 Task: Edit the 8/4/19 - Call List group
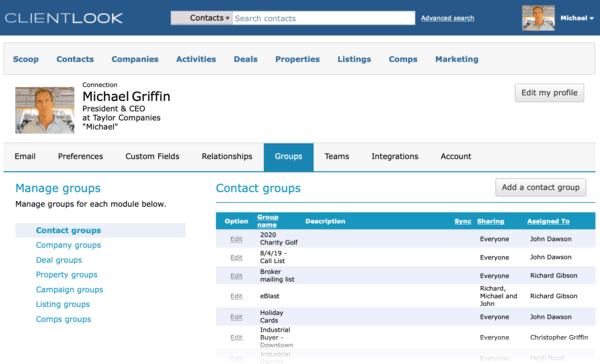pyautogui.click(x=236, y=257)
